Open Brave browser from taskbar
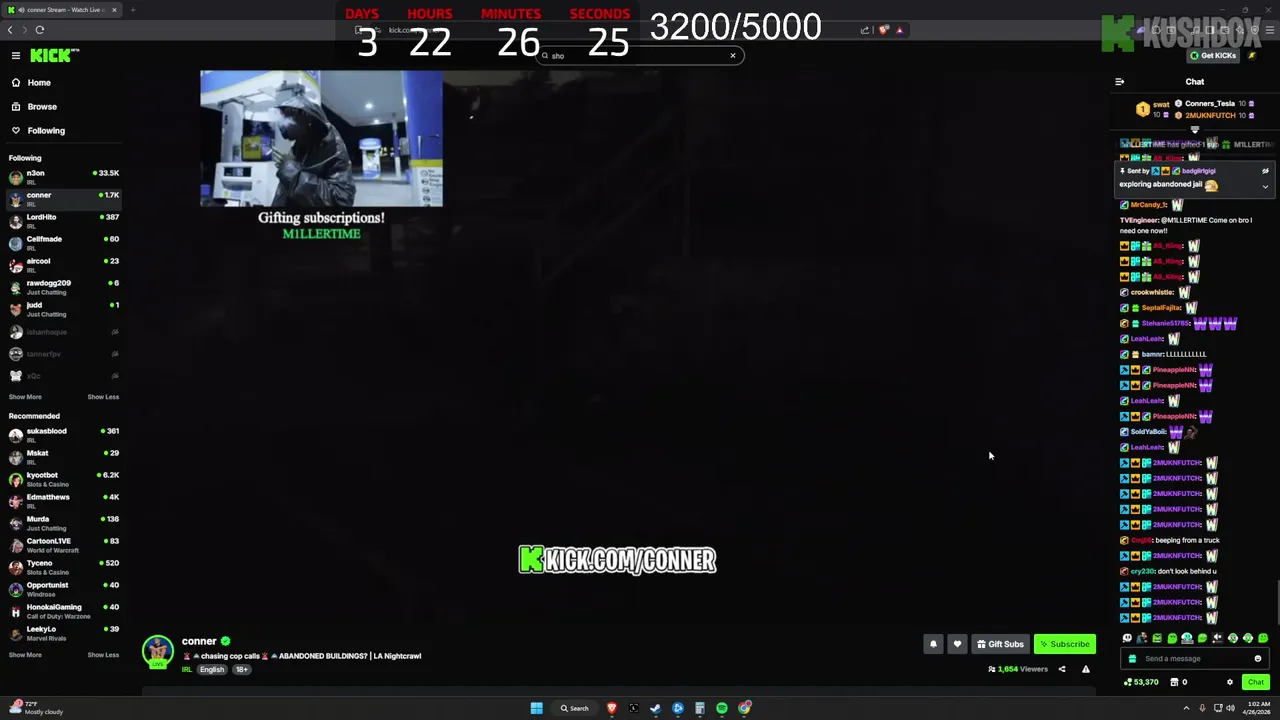 click(612, 708)
